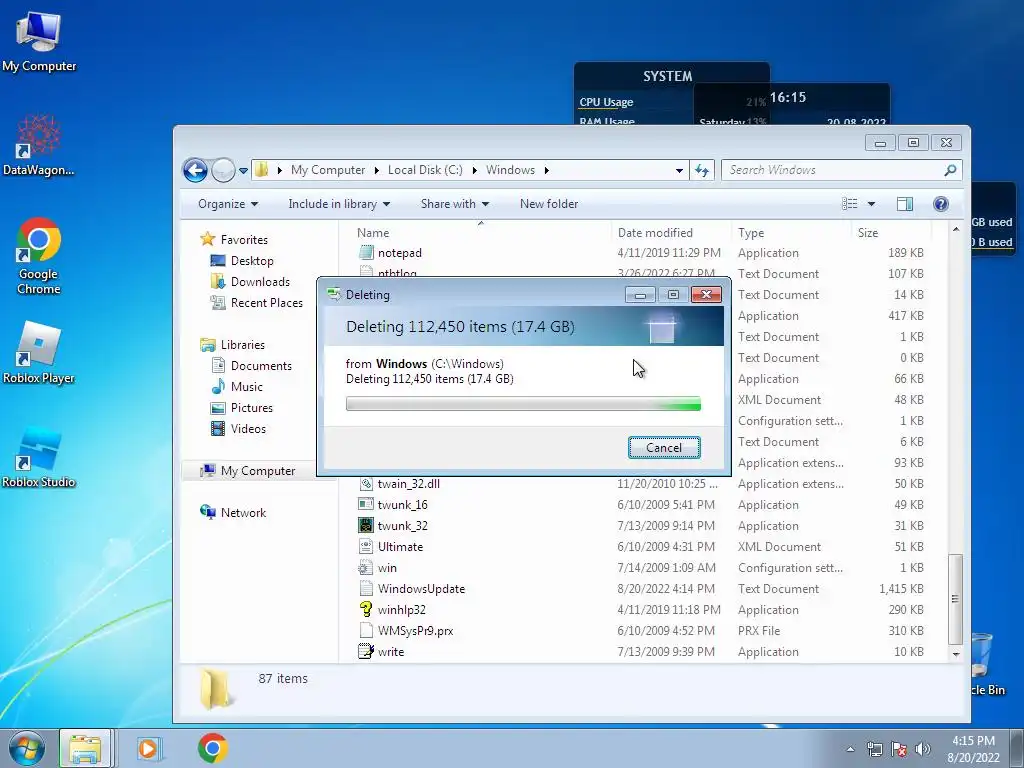
Task: Select the twunk_32 file icon
Action: (366, 526)
